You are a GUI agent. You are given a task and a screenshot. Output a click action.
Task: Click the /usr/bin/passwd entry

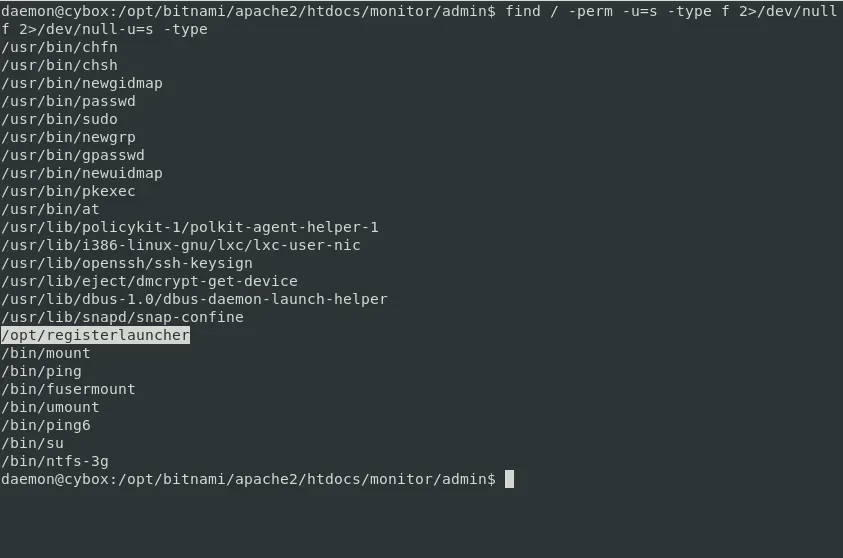pyautogui.click(x=68, y=101)
